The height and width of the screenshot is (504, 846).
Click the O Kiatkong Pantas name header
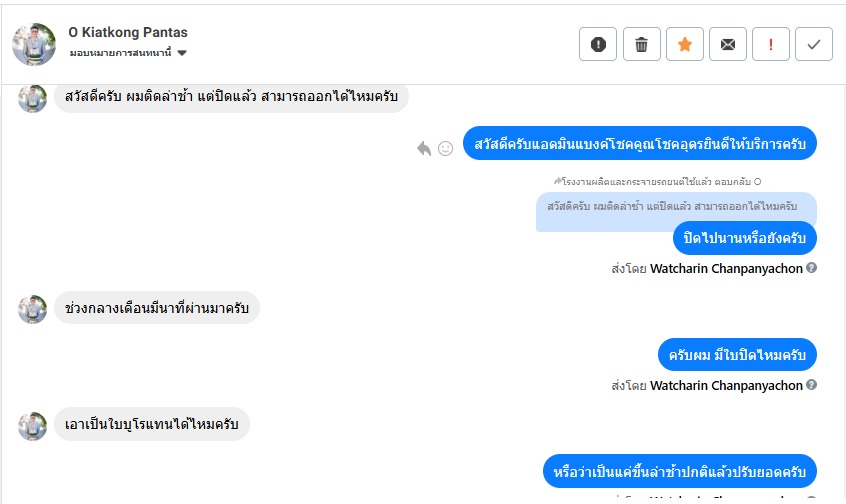[128, 33]
